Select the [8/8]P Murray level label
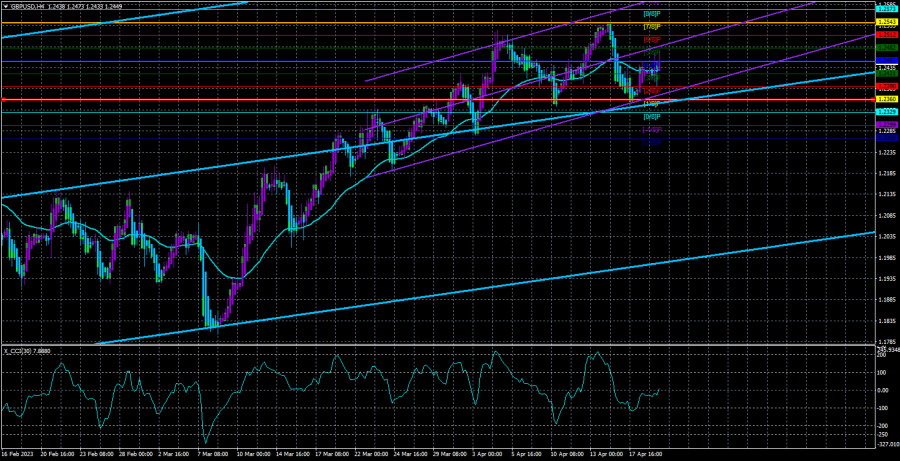 pos(651,13)
